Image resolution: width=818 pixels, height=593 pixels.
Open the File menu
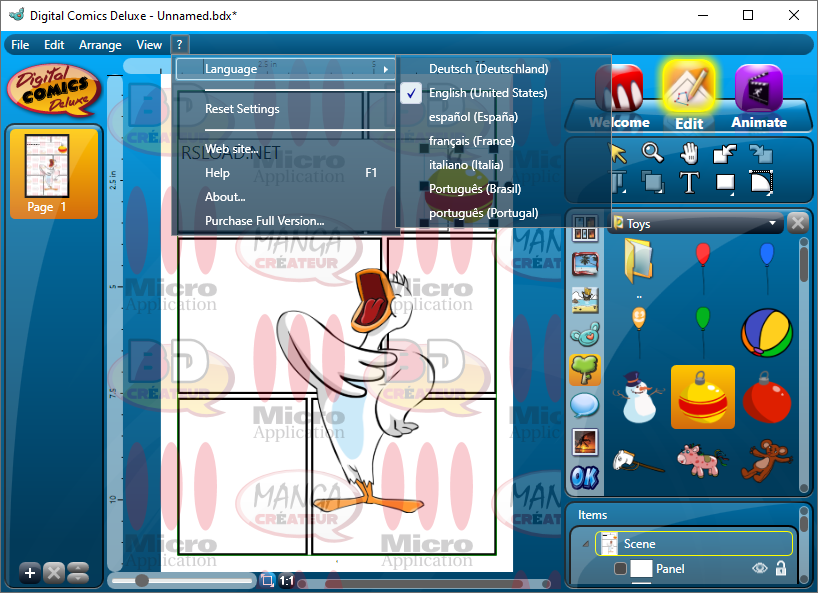click(x=20, y=45)
